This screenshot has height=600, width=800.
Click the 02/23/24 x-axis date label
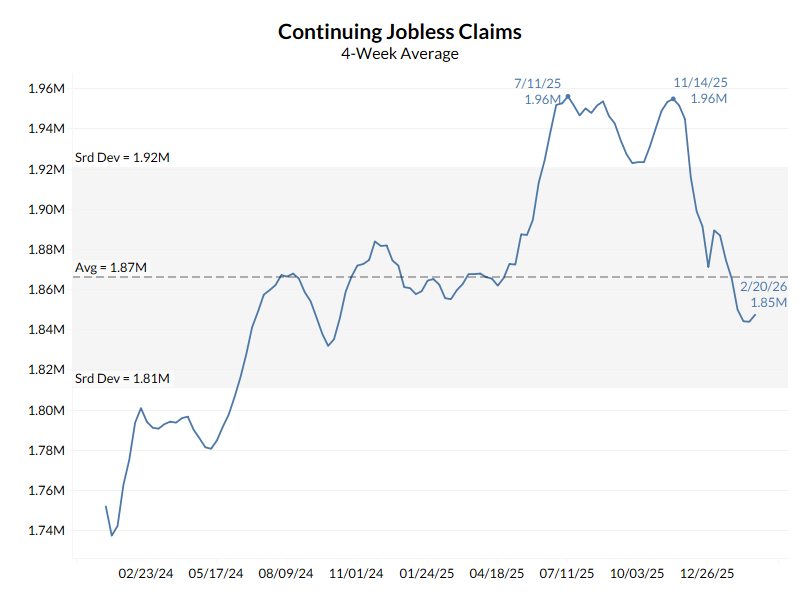click(x=146, y=574)
